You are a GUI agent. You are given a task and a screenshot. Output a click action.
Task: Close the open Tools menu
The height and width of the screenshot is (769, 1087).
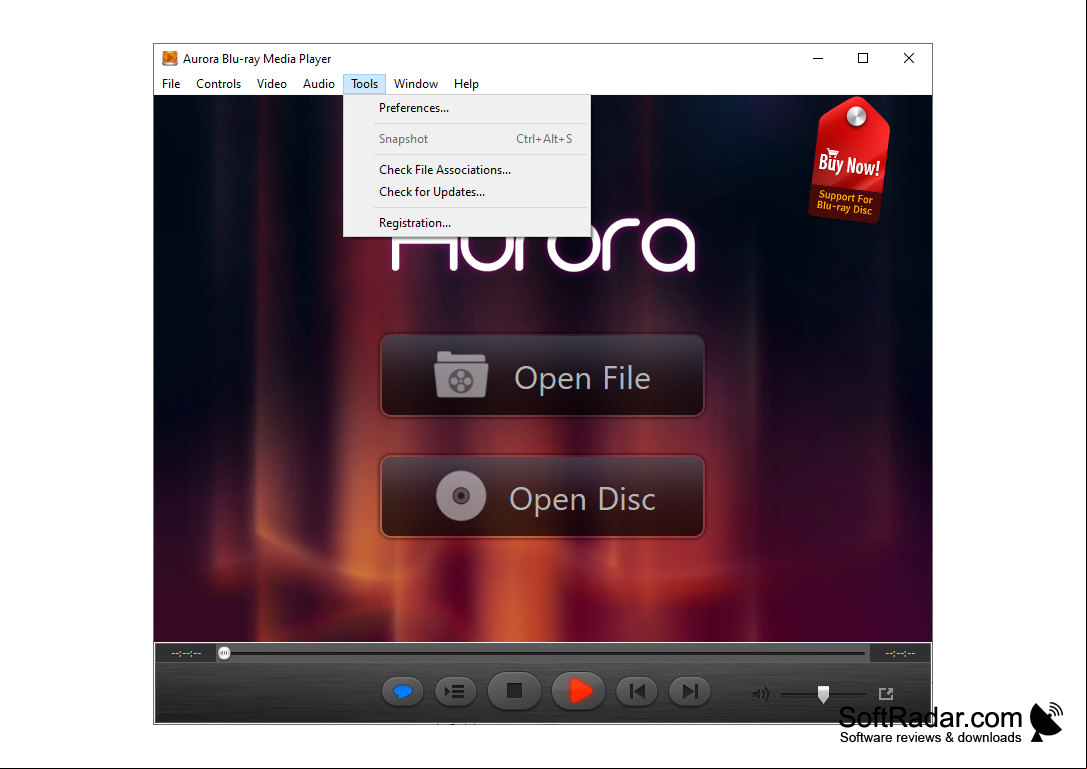coord(365,84)
